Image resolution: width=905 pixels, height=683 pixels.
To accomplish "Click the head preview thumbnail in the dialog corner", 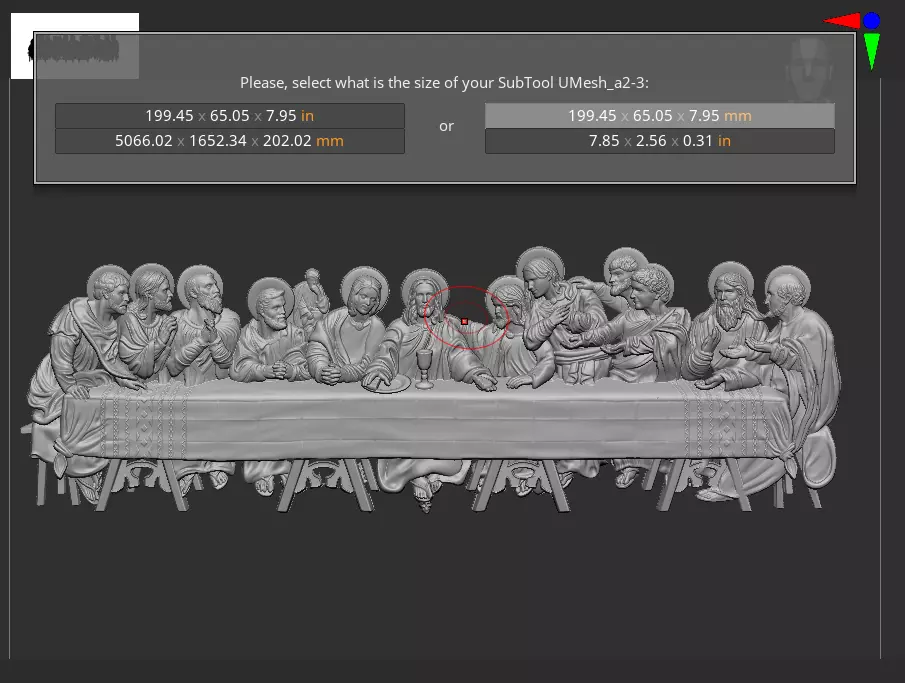I will [810, 68].
